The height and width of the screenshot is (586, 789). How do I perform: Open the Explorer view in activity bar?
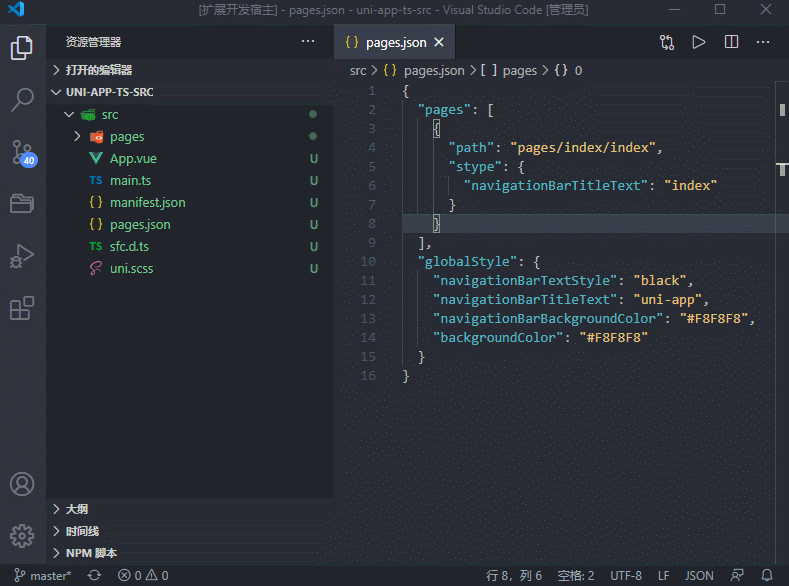pos(22,48)
